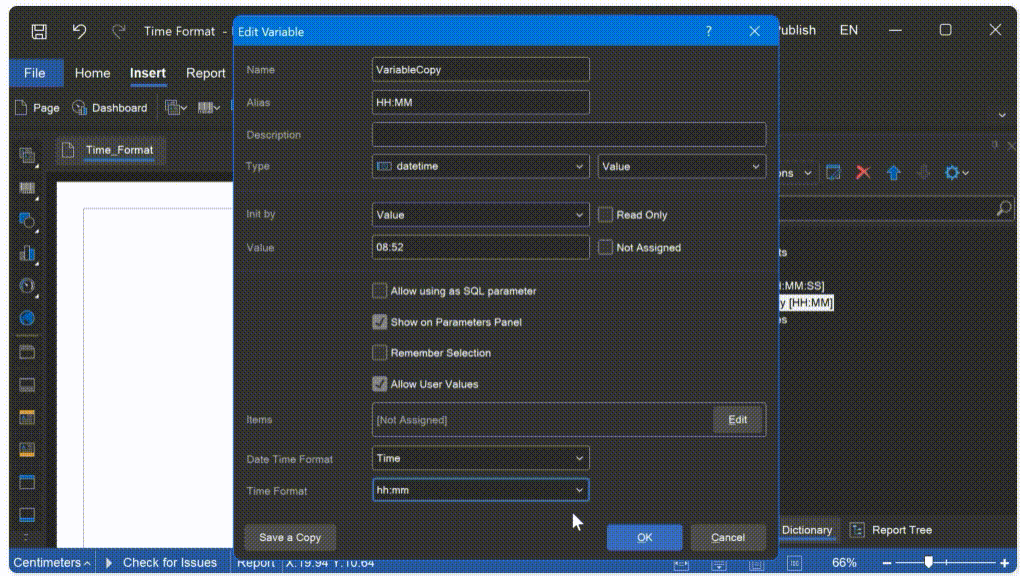Screen dimensions: 1020x576
Task: Toggle the Not Assigned checkbox
Action: (x=605, y=247)
